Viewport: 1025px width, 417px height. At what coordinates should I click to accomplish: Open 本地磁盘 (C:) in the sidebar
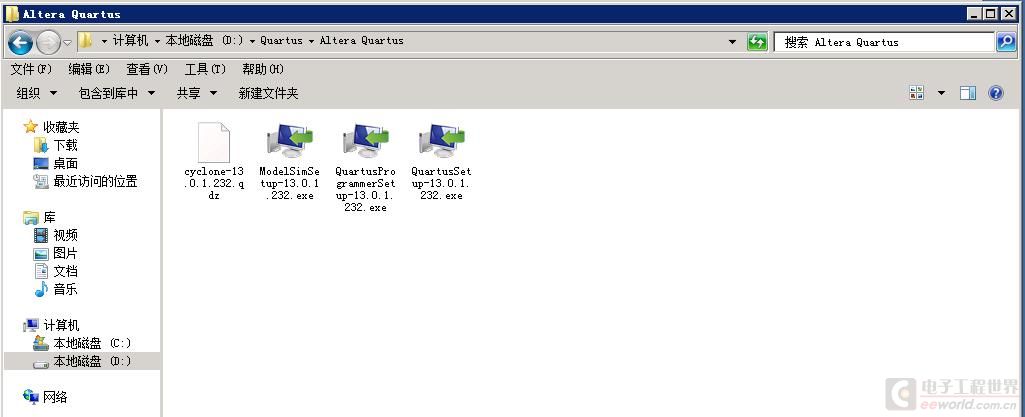tap(92, 343)
